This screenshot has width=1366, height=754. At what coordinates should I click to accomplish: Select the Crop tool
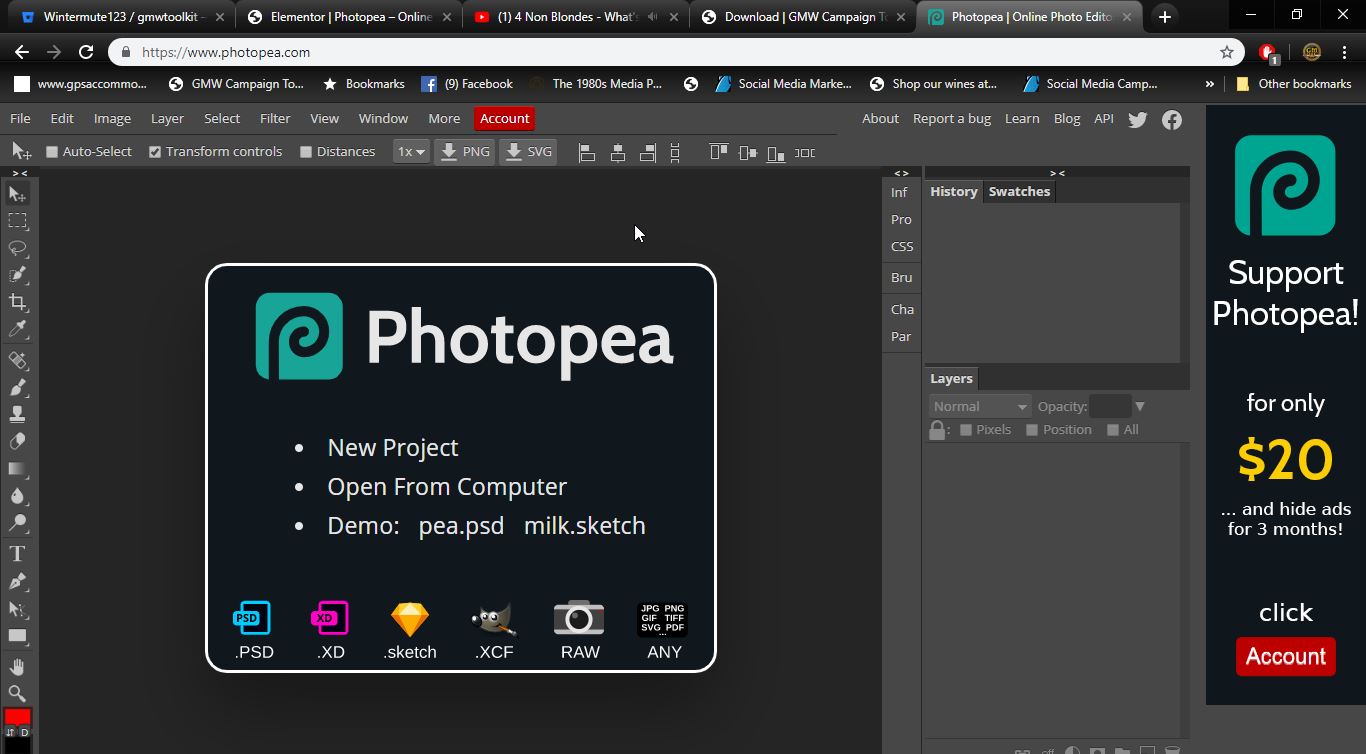pyautogui.click(x=17, y=302)
